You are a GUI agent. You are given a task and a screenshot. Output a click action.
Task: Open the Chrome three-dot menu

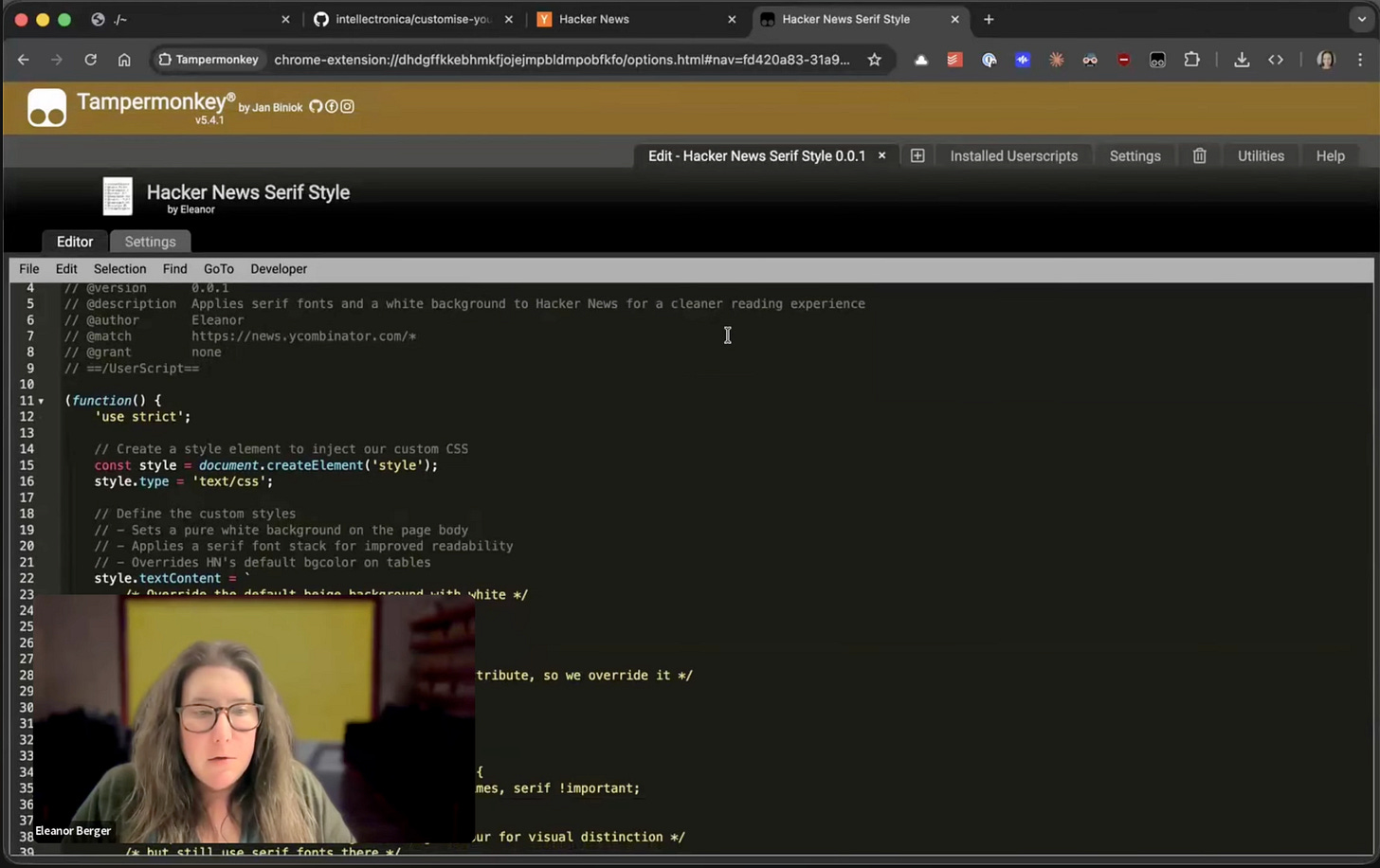point(1360,60)
